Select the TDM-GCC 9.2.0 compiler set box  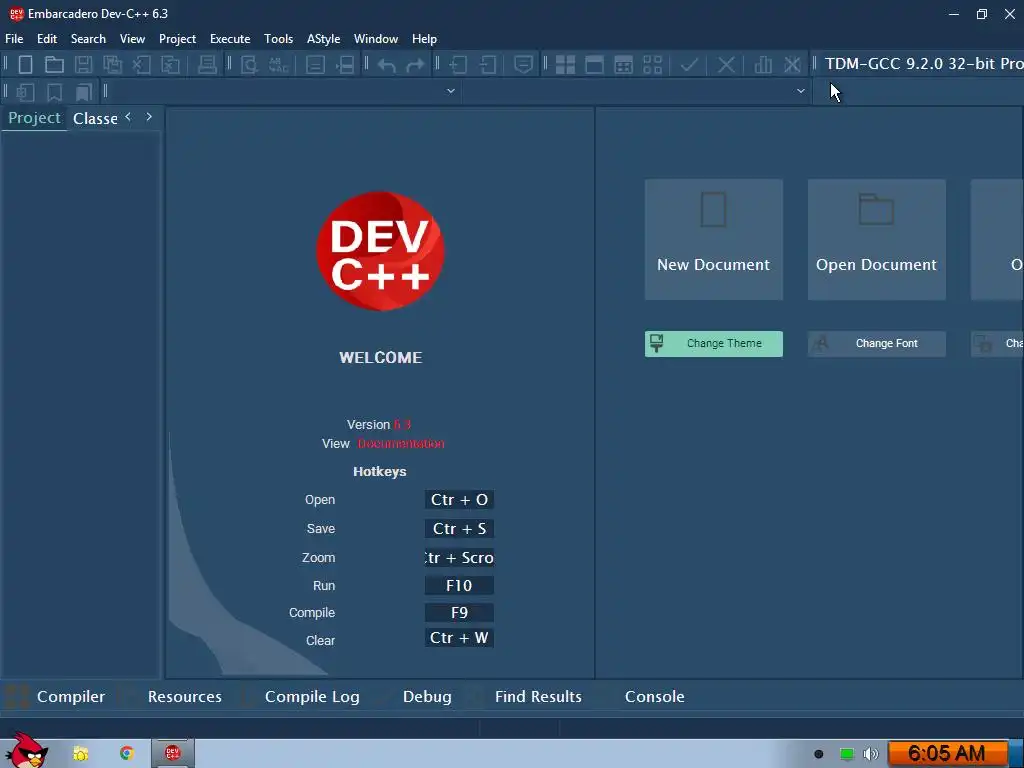[x=922, y=63]
